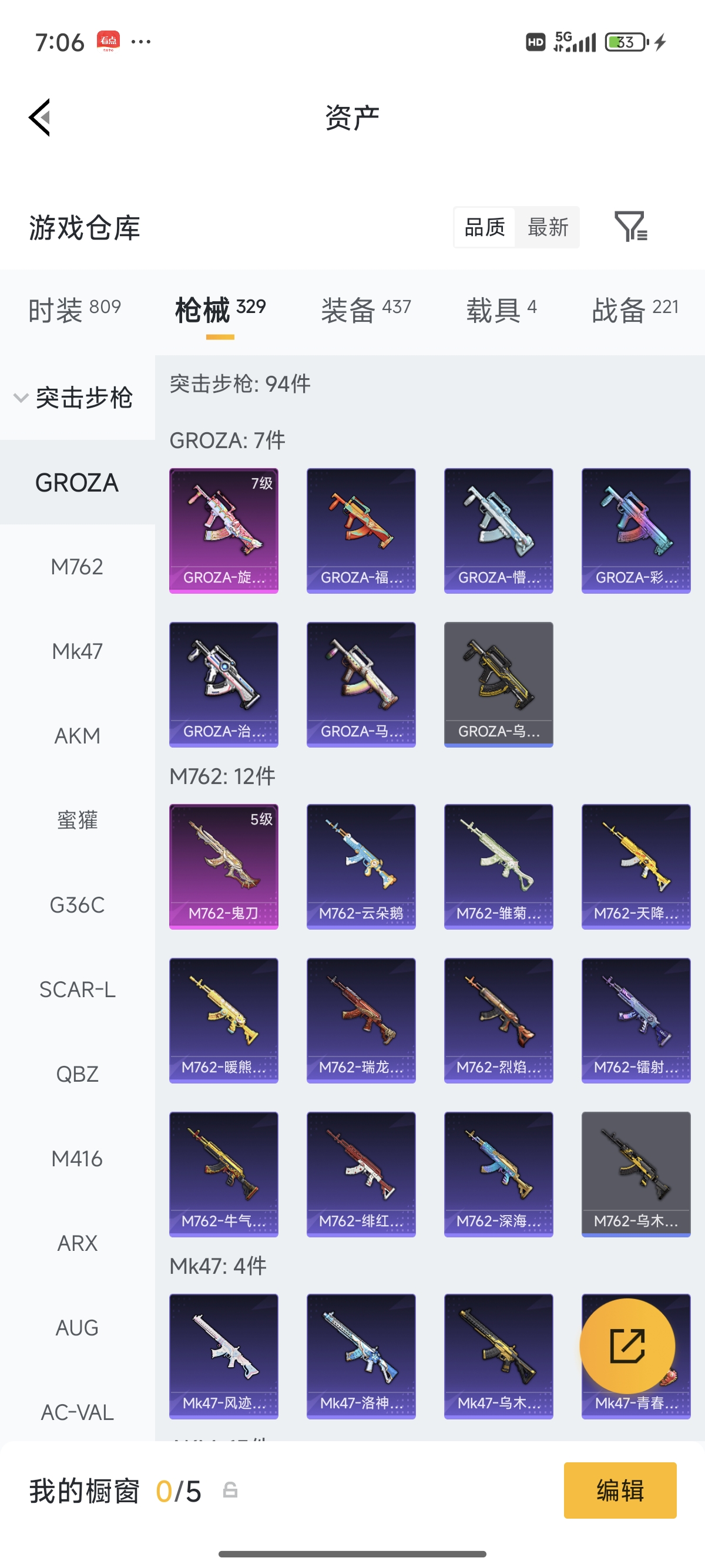Image resolution: width=705 pixels, height=1568 pixels.
Task: Choose M416 from the sidebar list
Action: pos(78,1158)
